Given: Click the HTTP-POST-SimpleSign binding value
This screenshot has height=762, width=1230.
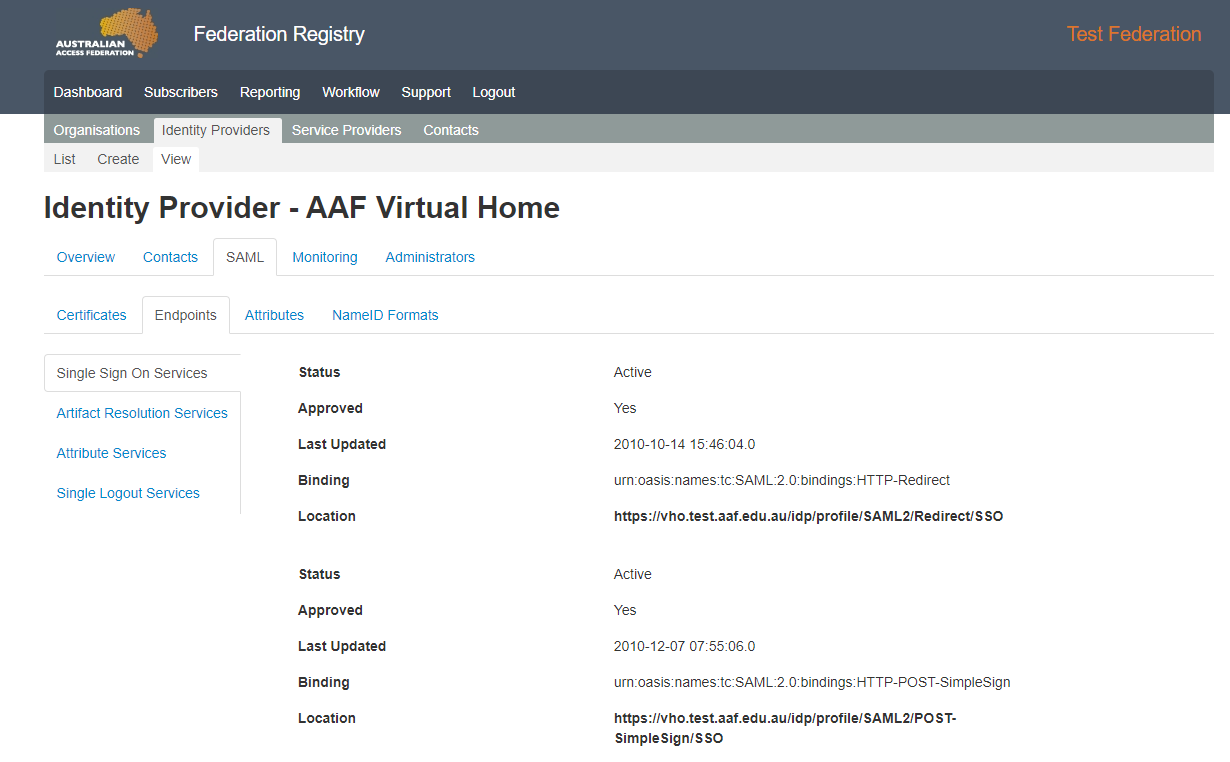Looking at the screenshot, I should [812, 683].
